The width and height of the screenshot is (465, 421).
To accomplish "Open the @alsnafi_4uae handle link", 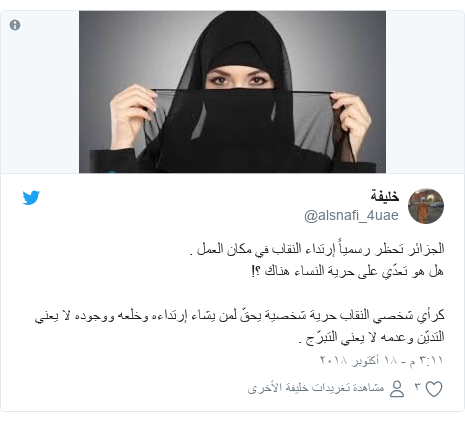I will tap(351, 216).
